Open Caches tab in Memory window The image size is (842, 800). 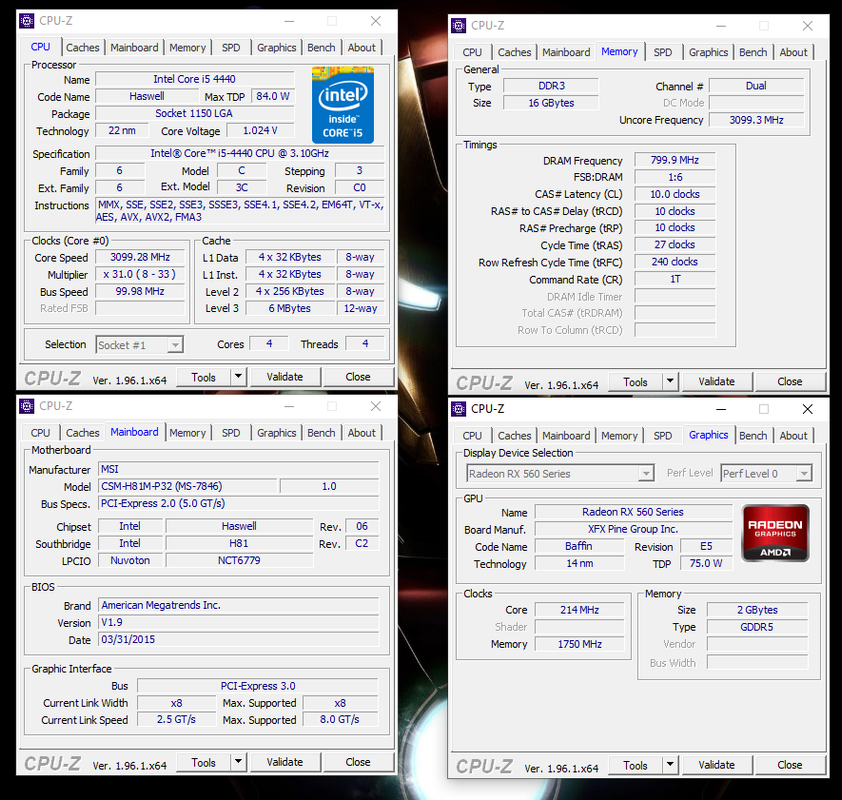click(514, 52)
